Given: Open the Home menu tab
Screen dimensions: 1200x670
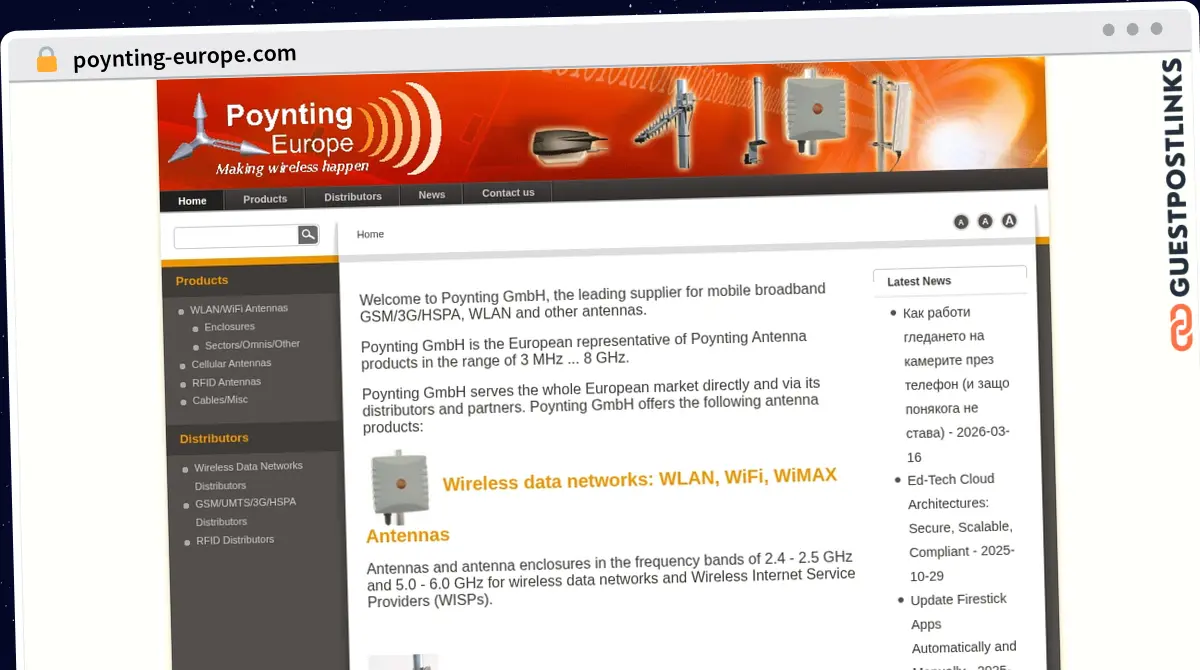Looking at the screenshot, I should (192, 200).
